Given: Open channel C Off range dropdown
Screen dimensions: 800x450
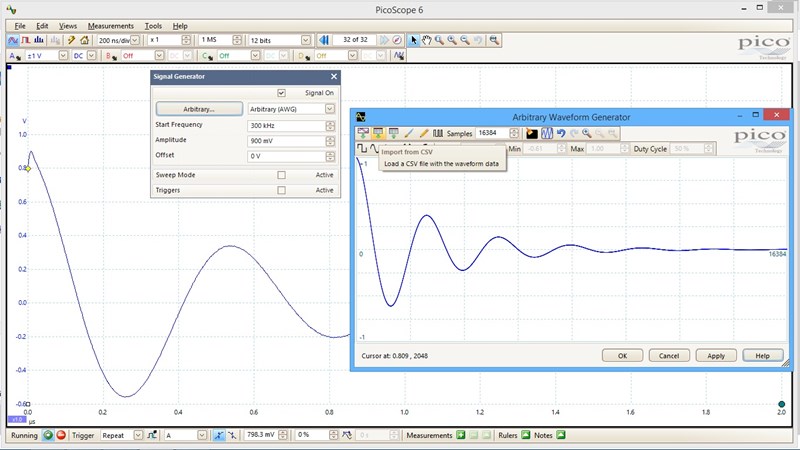Looking at the screenshot, I should (x=255, y=55).
